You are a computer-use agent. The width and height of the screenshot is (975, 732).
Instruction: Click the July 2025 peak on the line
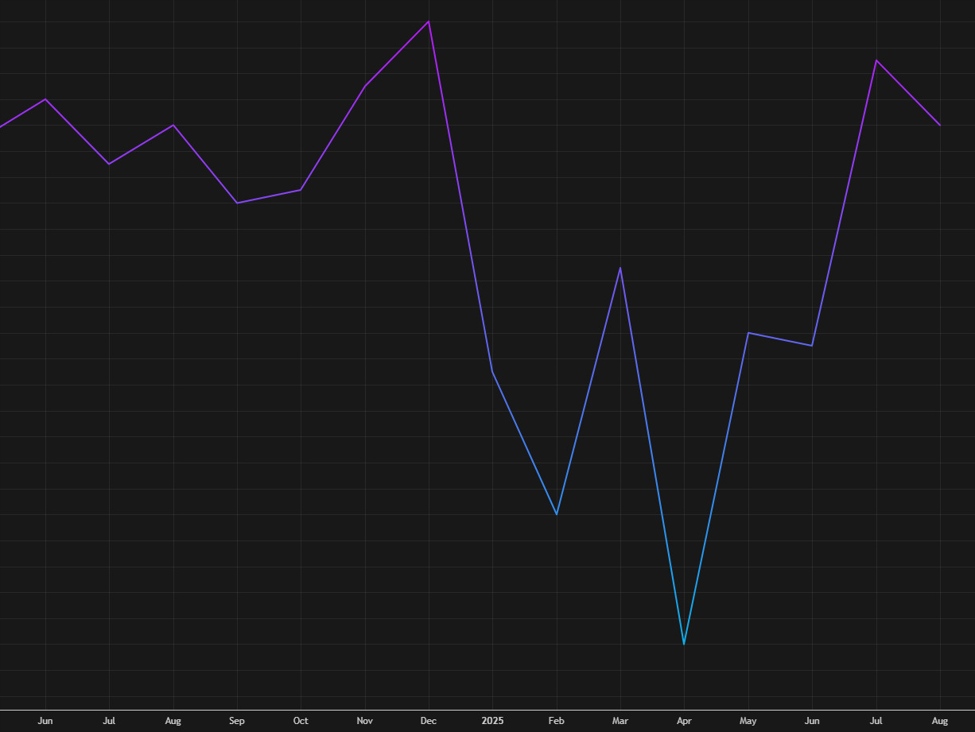(877, 60)
